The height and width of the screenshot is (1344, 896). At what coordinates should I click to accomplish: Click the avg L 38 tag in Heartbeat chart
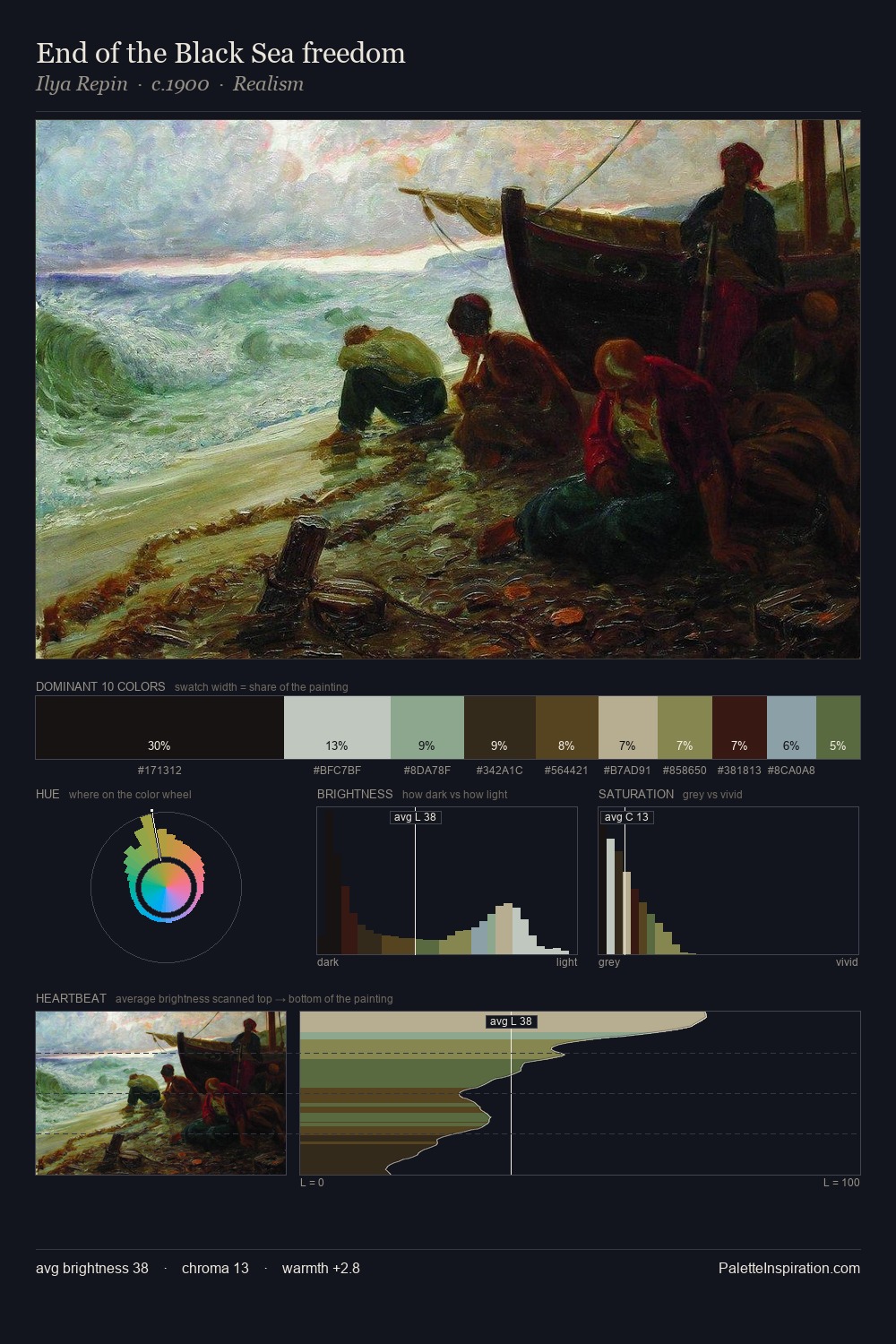click(x=512, y=1021)
